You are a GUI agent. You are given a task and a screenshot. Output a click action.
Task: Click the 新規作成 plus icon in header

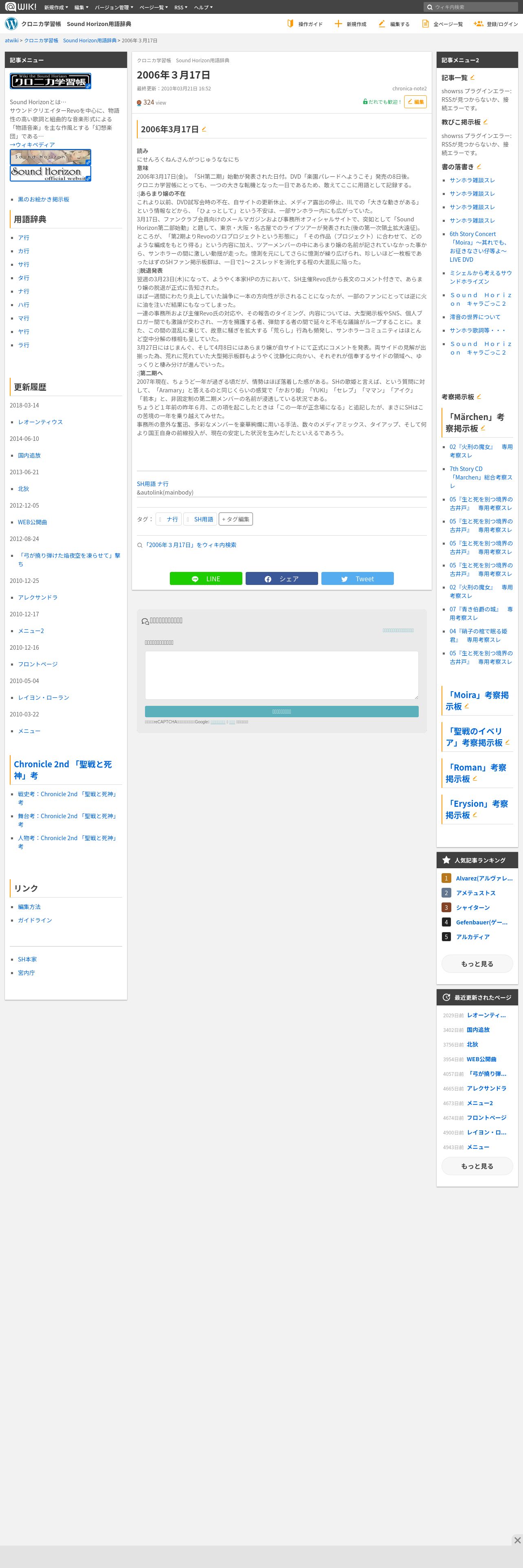click(x=338, y=24)
